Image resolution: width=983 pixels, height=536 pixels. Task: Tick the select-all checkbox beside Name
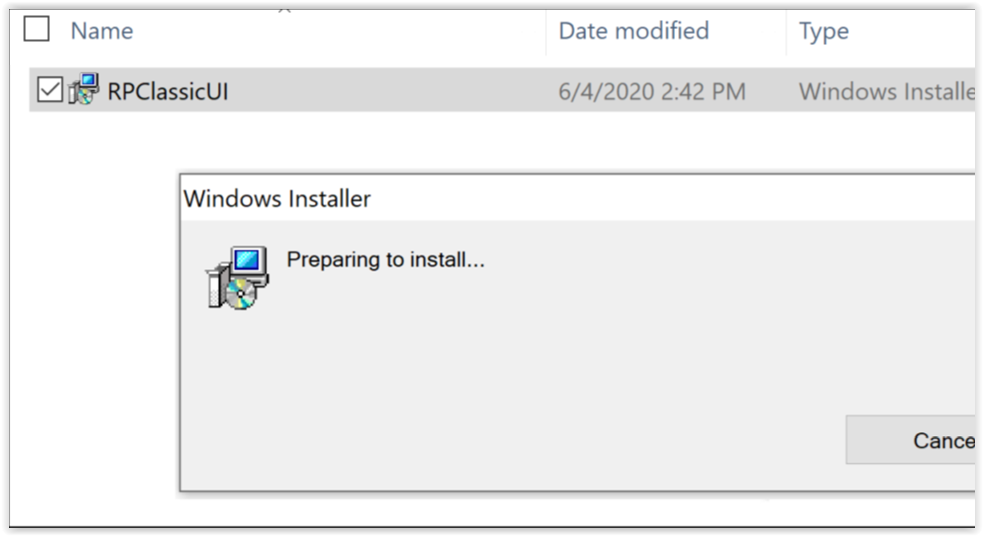[x=37, y=30]
